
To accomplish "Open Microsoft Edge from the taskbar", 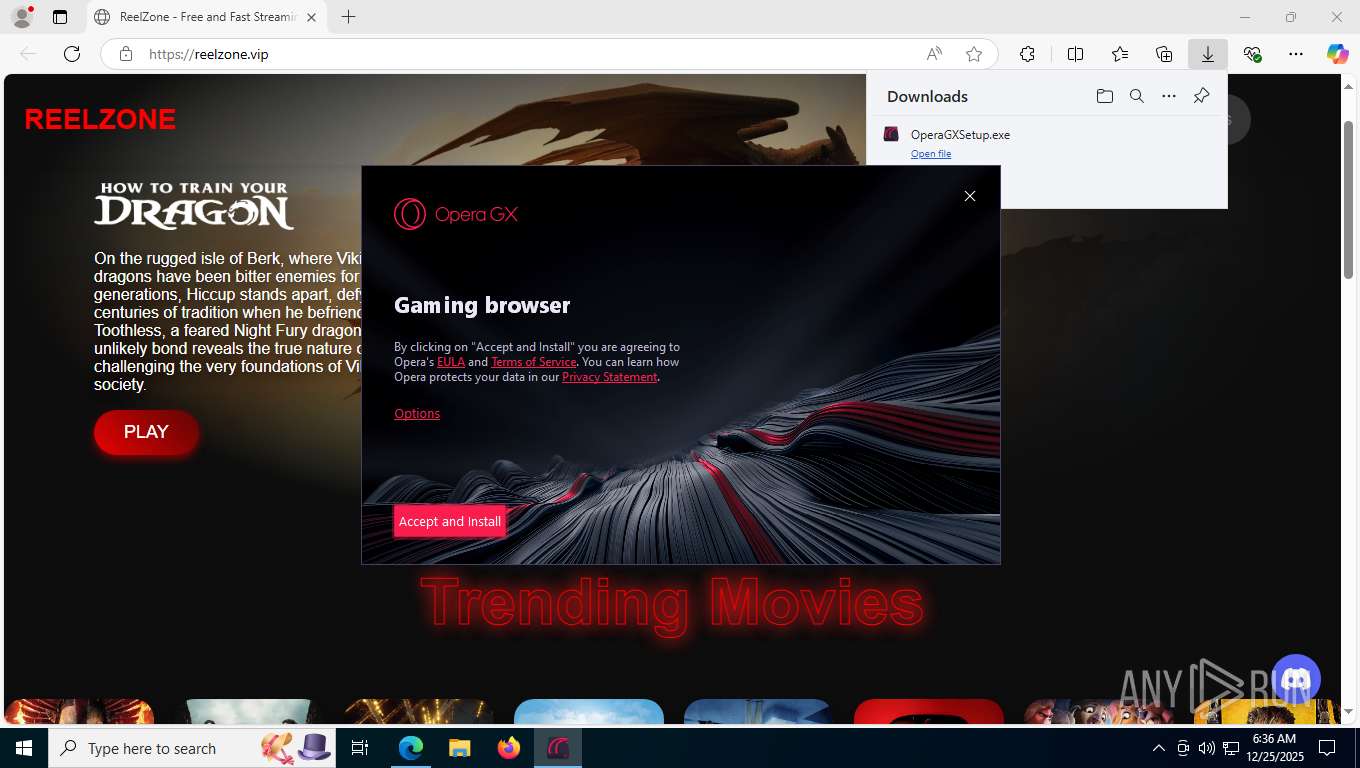I will coord(411,748).
